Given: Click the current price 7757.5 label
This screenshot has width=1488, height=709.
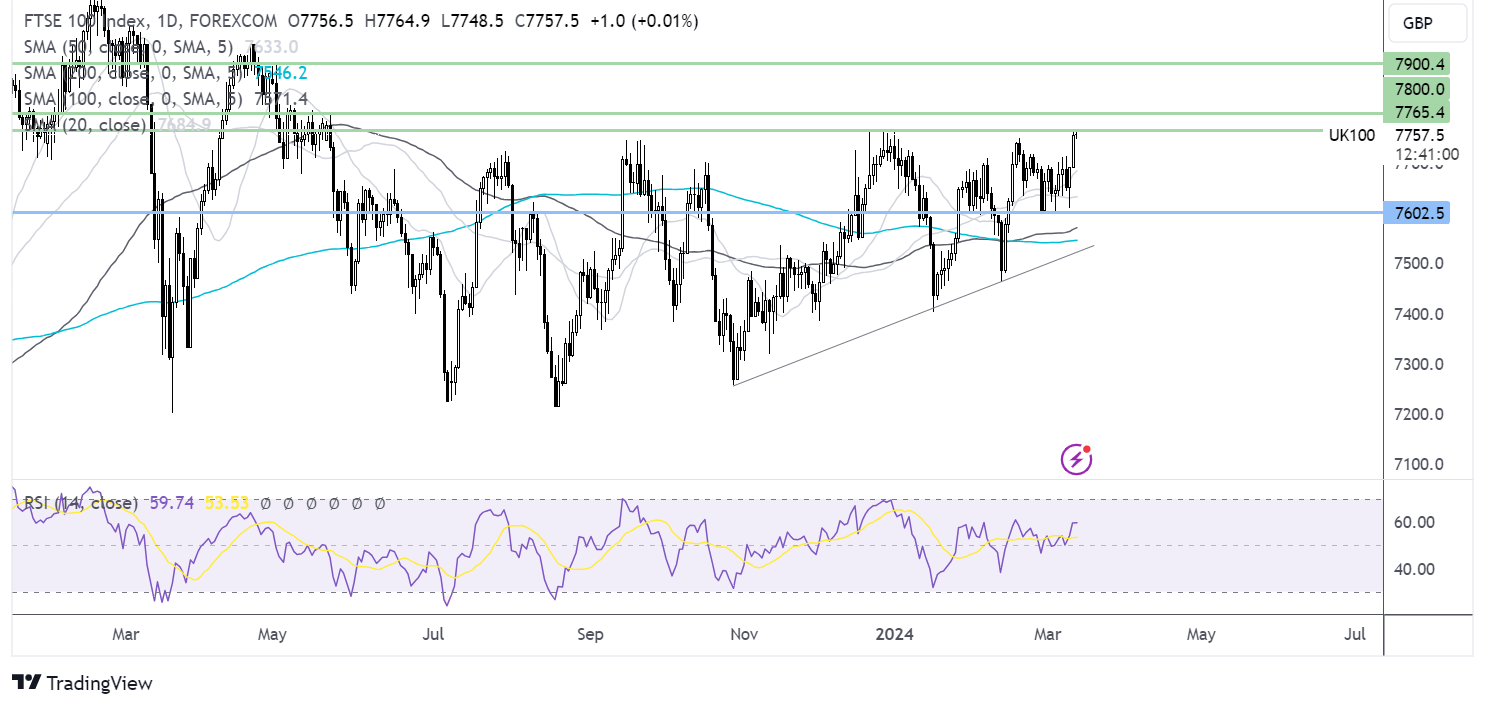Looking at the screenshot, I should [x=1420, y=135].
